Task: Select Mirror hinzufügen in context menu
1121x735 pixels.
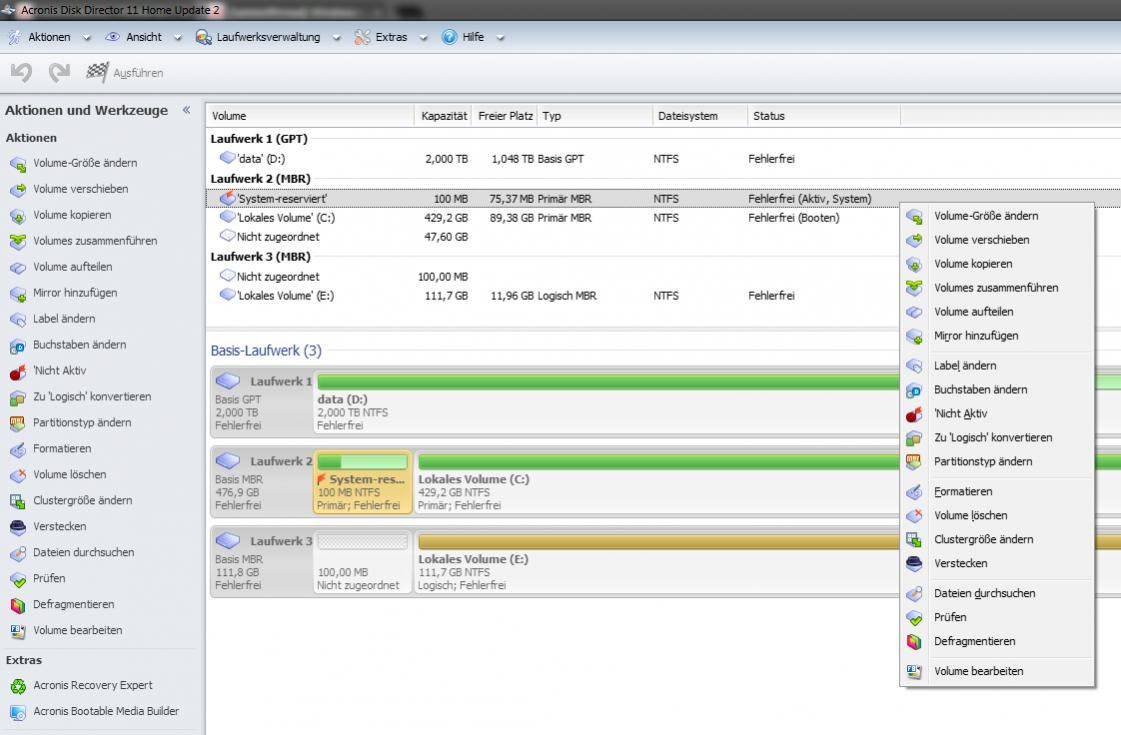Action: click(997, 335)
